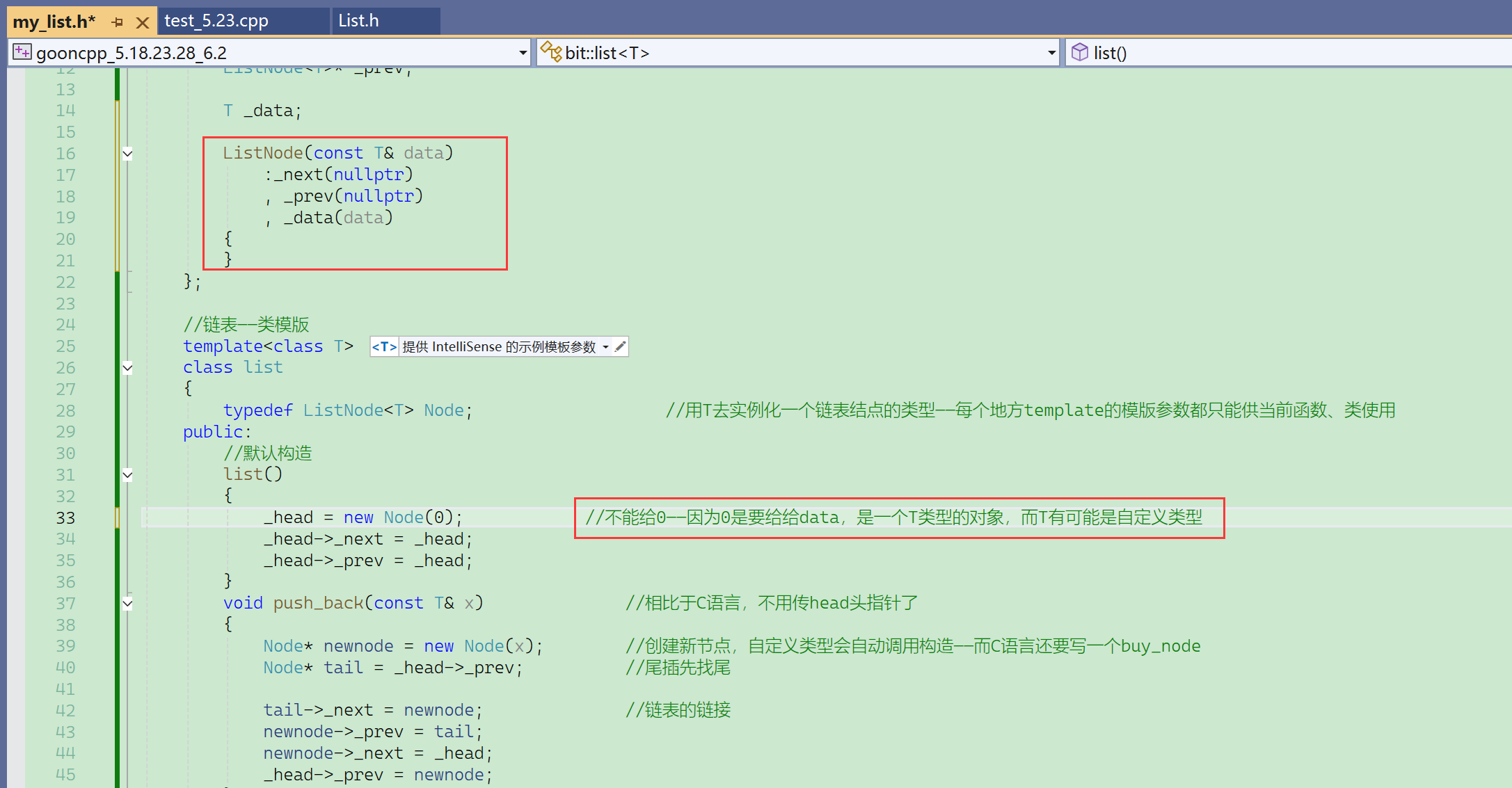Viewport: 1512px width, 788px height.
Task: Click the class icon beside bit::list<T>
Action: coord(550,52)
